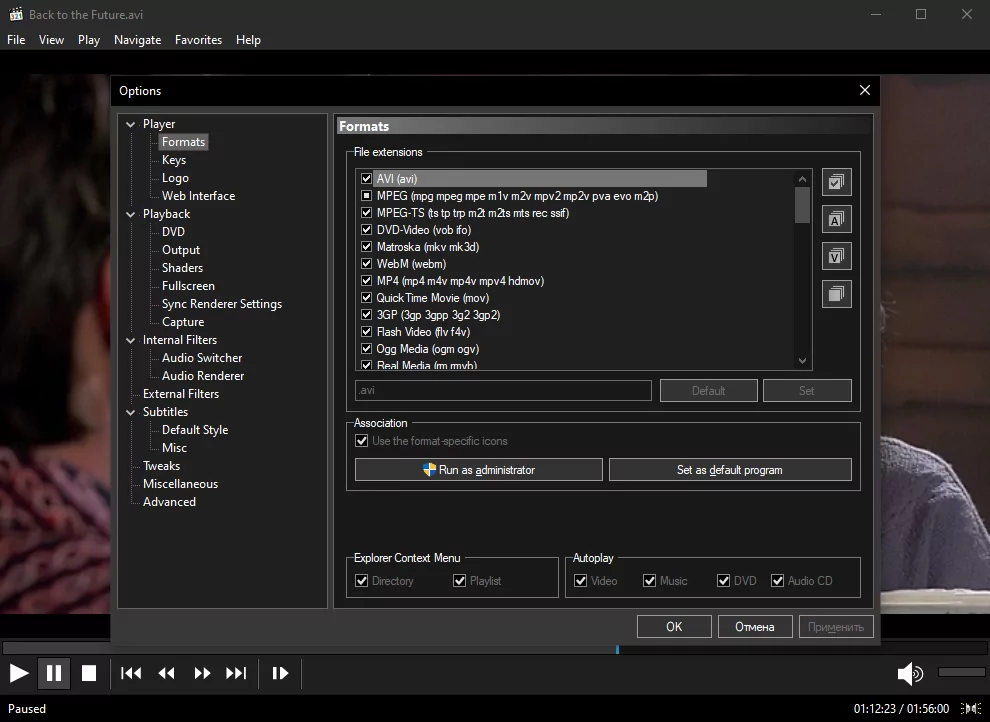Image resolution: width=990 pixels, height=722 pixels.
Task: Open Sync Renderer Settings page
Action: 222,304
